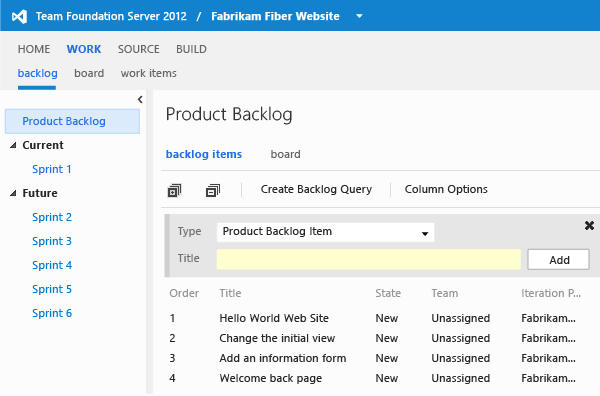Open the work items sub-tab
The height and width of the screenshot is (396, 600).
(x=149, y=73)
